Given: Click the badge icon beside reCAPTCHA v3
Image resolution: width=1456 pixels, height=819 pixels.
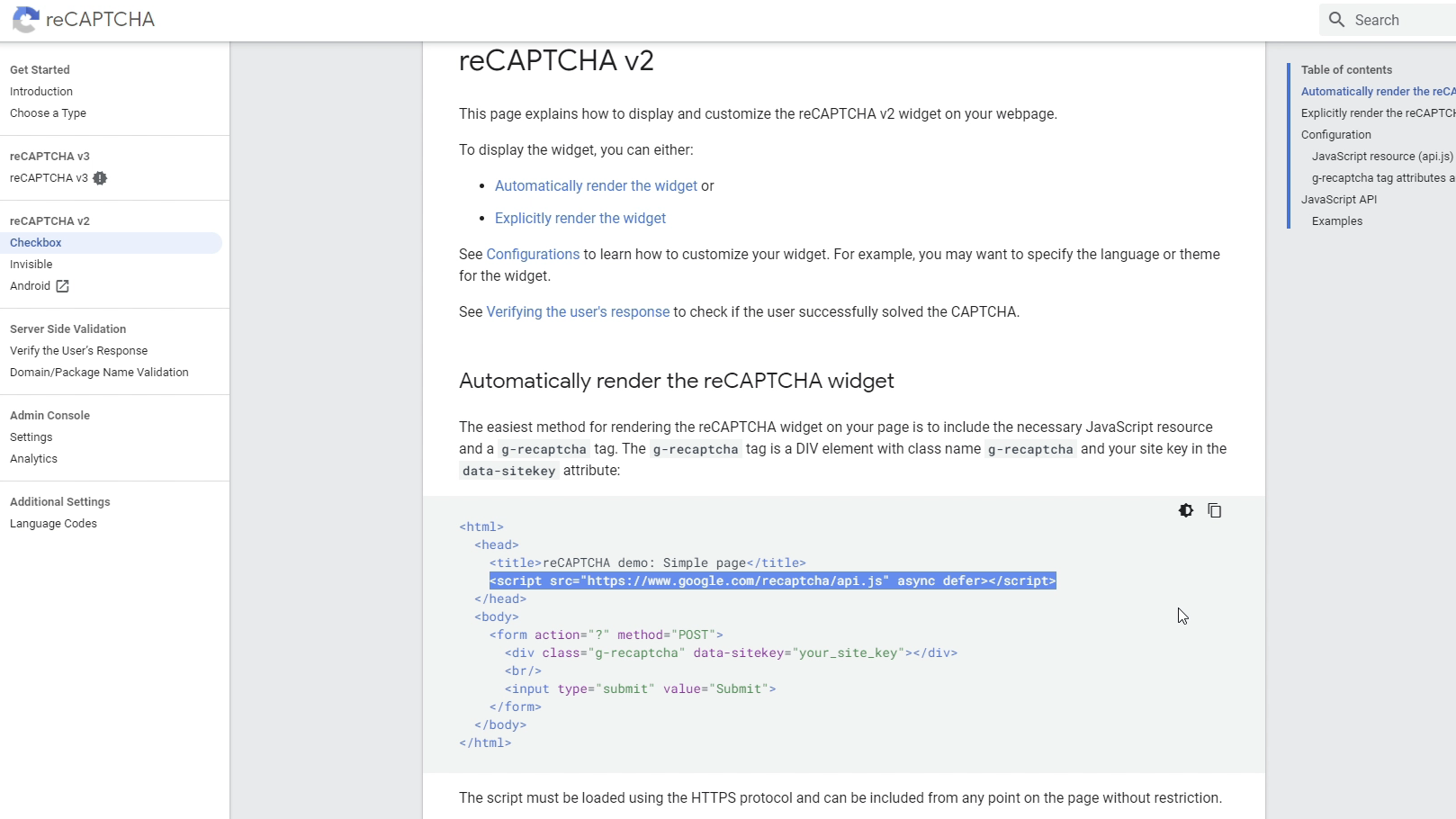Looking at the screenshot, I should pos(100,178).
